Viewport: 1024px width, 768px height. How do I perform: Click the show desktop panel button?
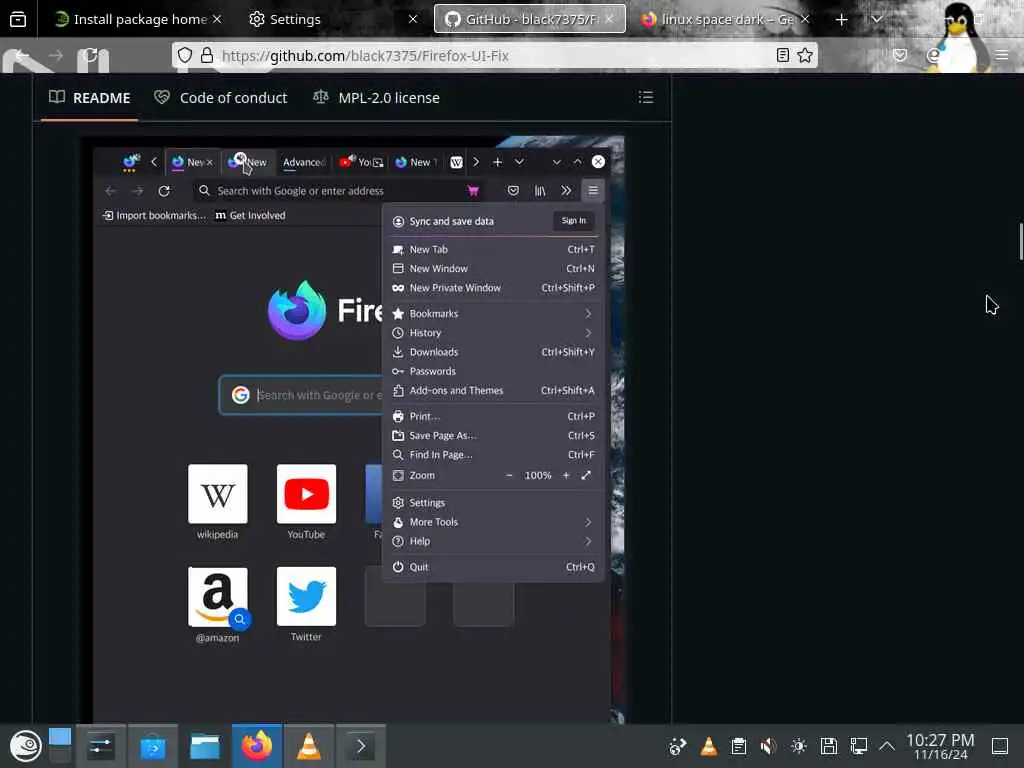pyautogui.click(x=1000, y=746)
